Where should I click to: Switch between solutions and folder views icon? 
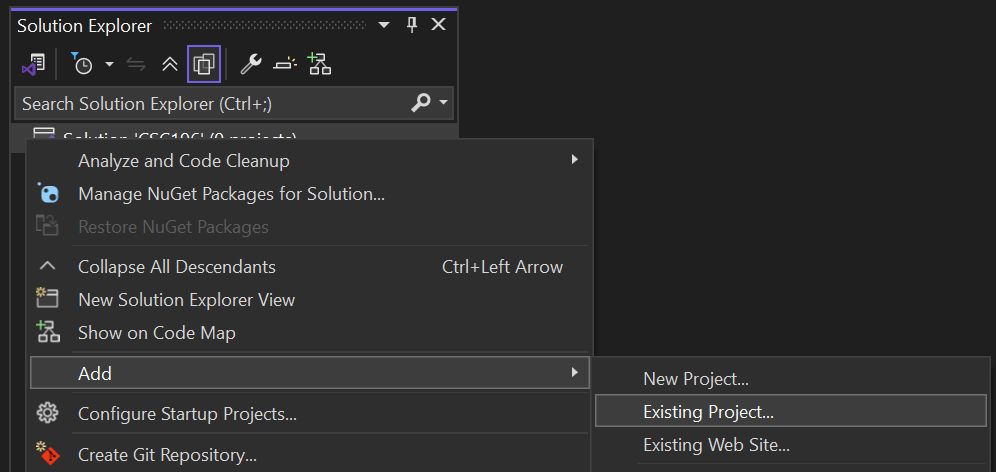coord(34,64)
